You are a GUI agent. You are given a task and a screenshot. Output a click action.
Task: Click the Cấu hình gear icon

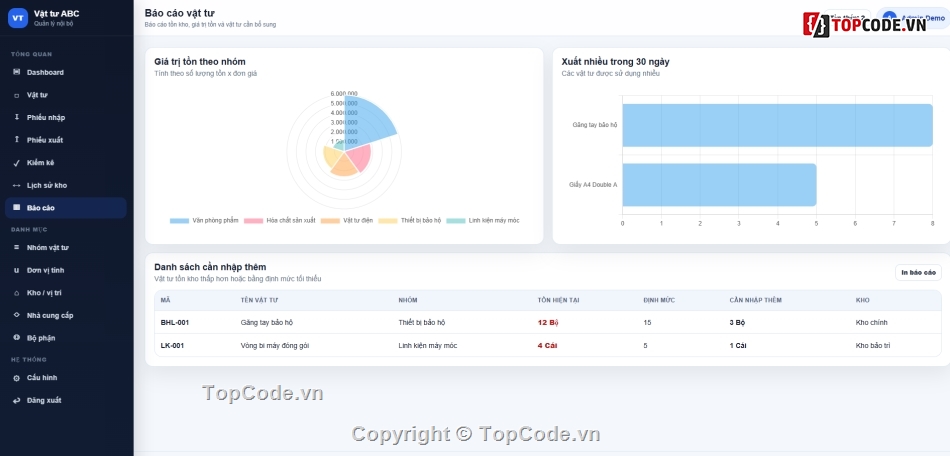(16, 378)
